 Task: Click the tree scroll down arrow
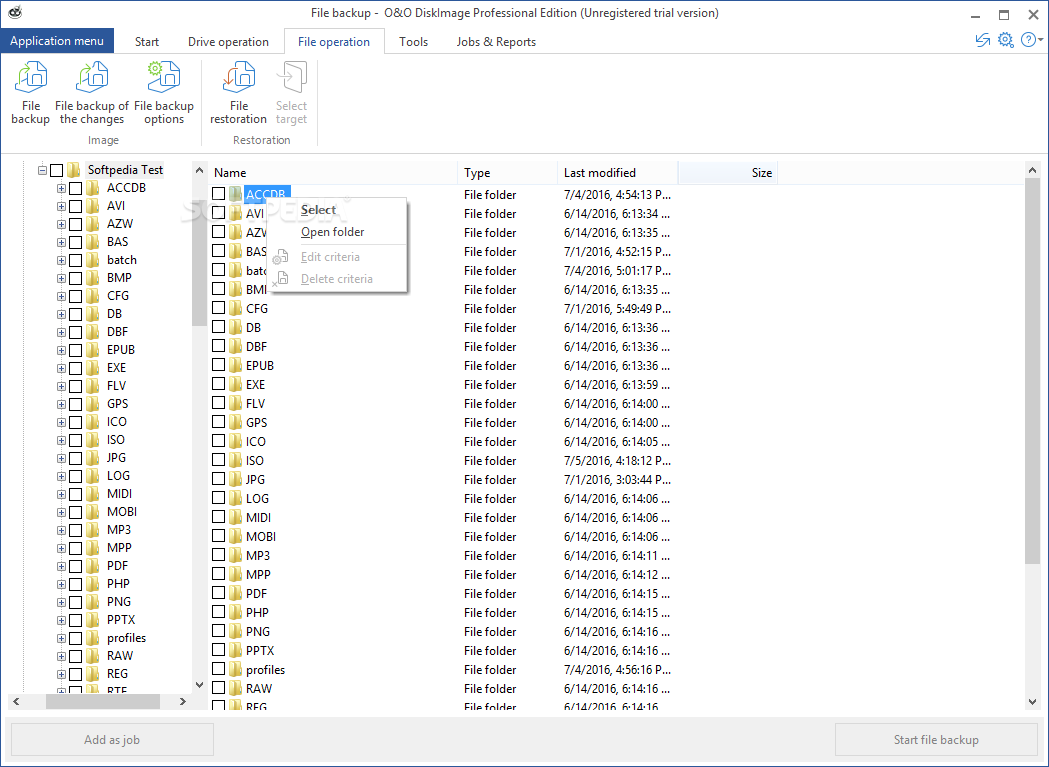tap(199, 685)
